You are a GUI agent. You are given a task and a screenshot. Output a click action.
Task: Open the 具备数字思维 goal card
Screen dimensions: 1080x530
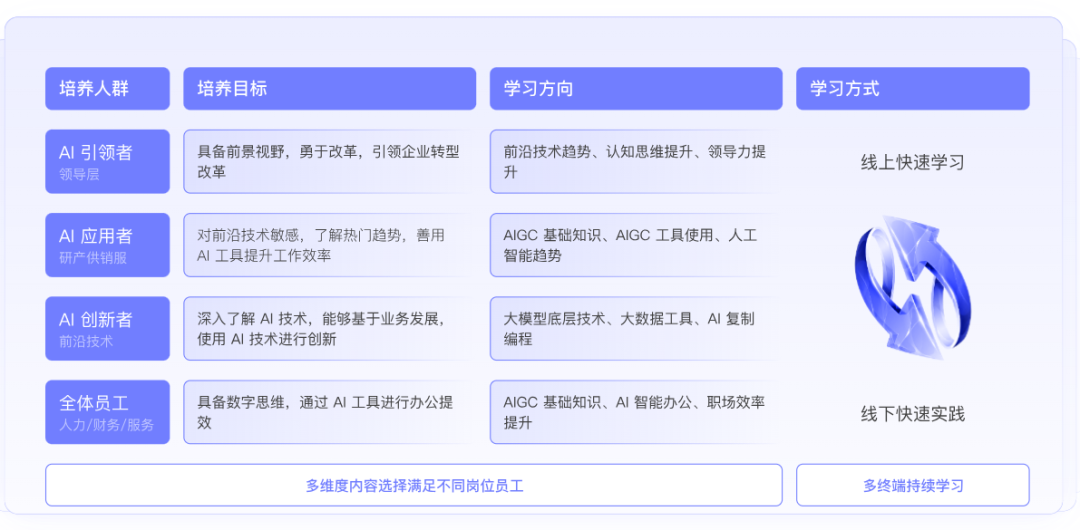tap(329, 411)
